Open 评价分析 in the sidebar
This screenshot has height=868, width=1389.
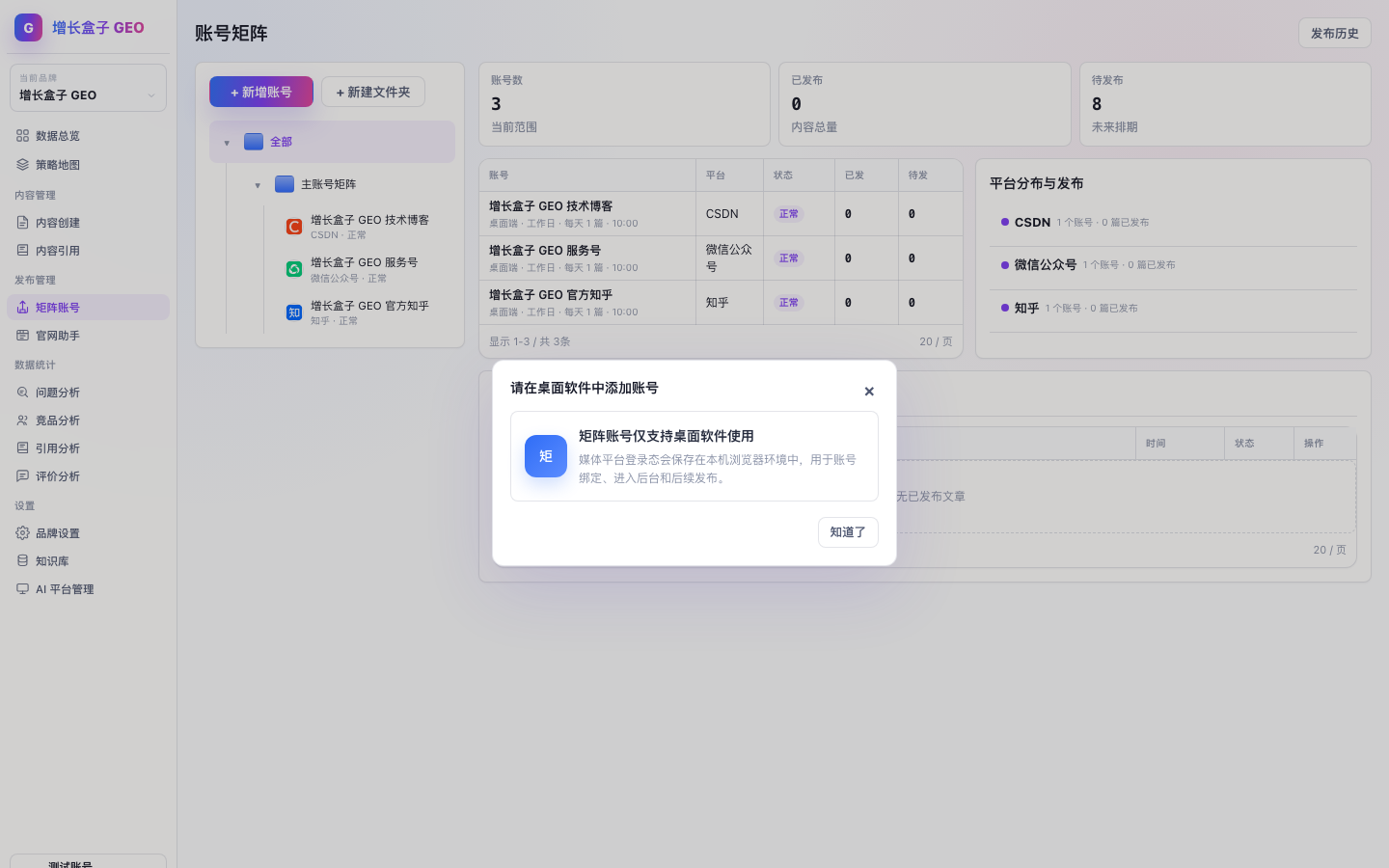pos(88,476)
